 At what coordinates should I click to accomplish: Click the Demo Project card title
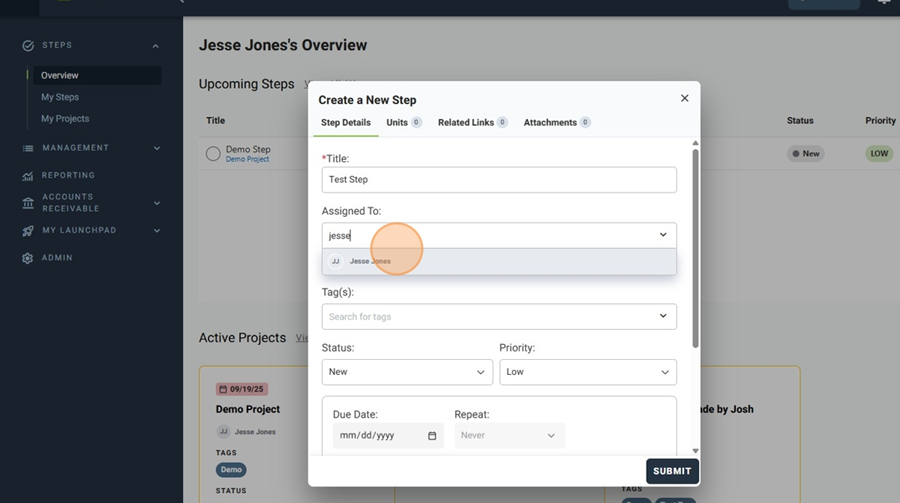[x=248, y=409]
